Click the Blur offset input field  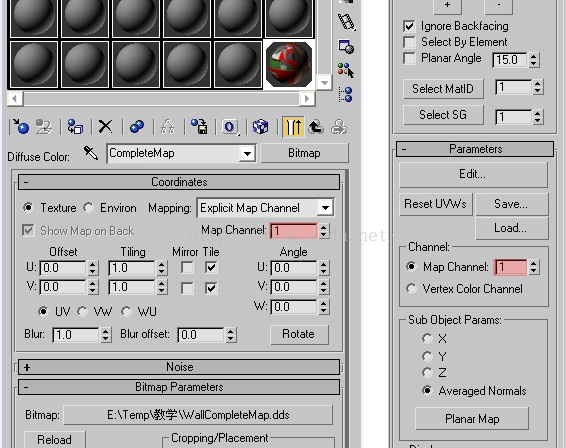pos(201,335)
